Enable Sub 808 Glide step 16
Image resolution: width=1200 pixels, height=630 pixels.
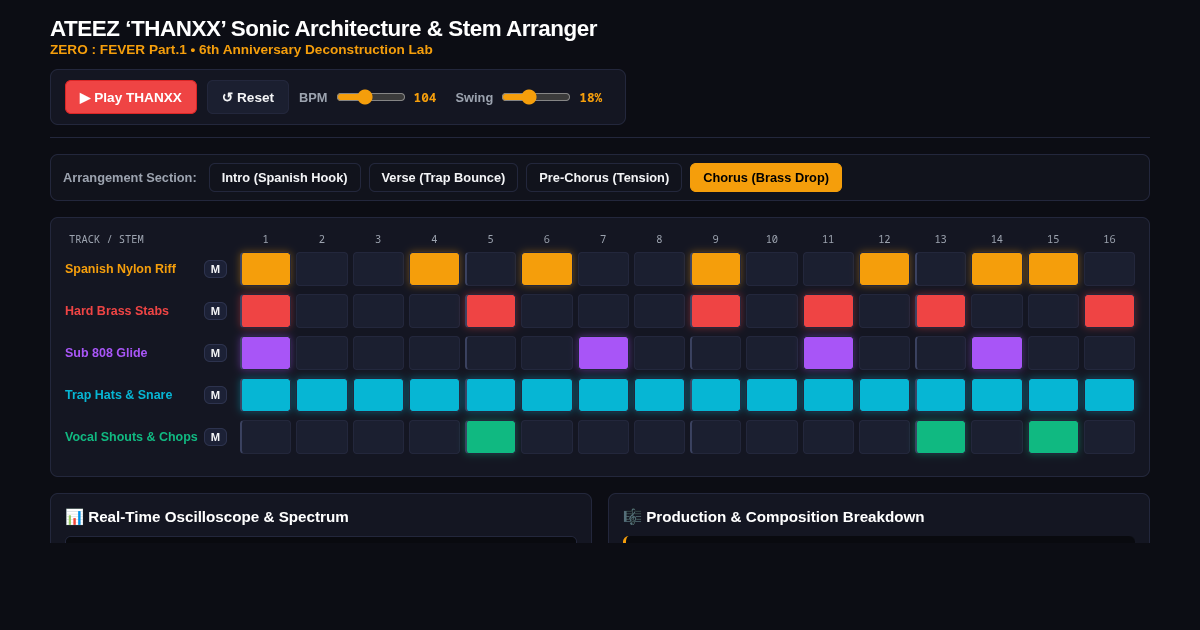[1109, 353]
